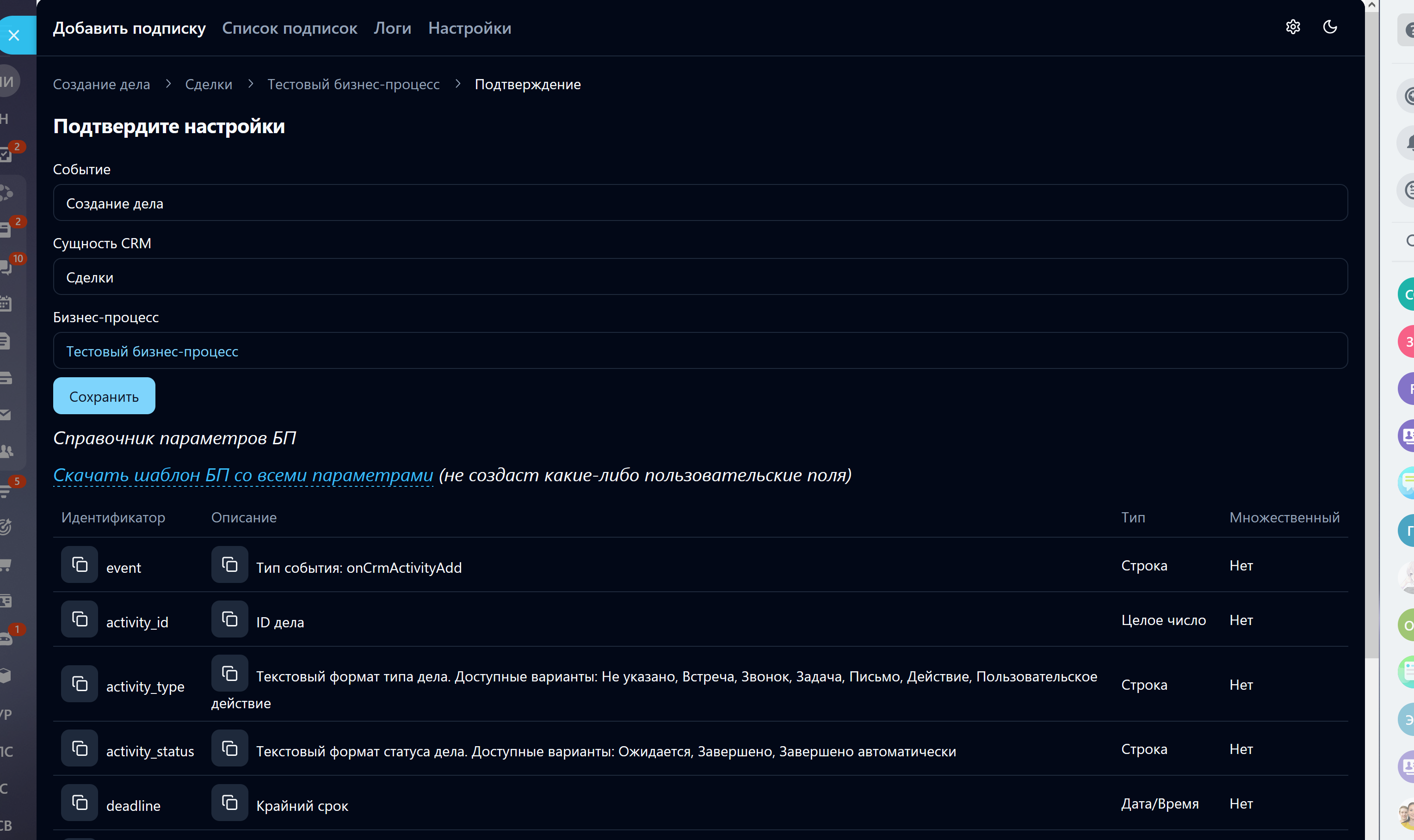1414x840 pixels.
Task: Open settings via the gear icon
Action: point(1292,27)
